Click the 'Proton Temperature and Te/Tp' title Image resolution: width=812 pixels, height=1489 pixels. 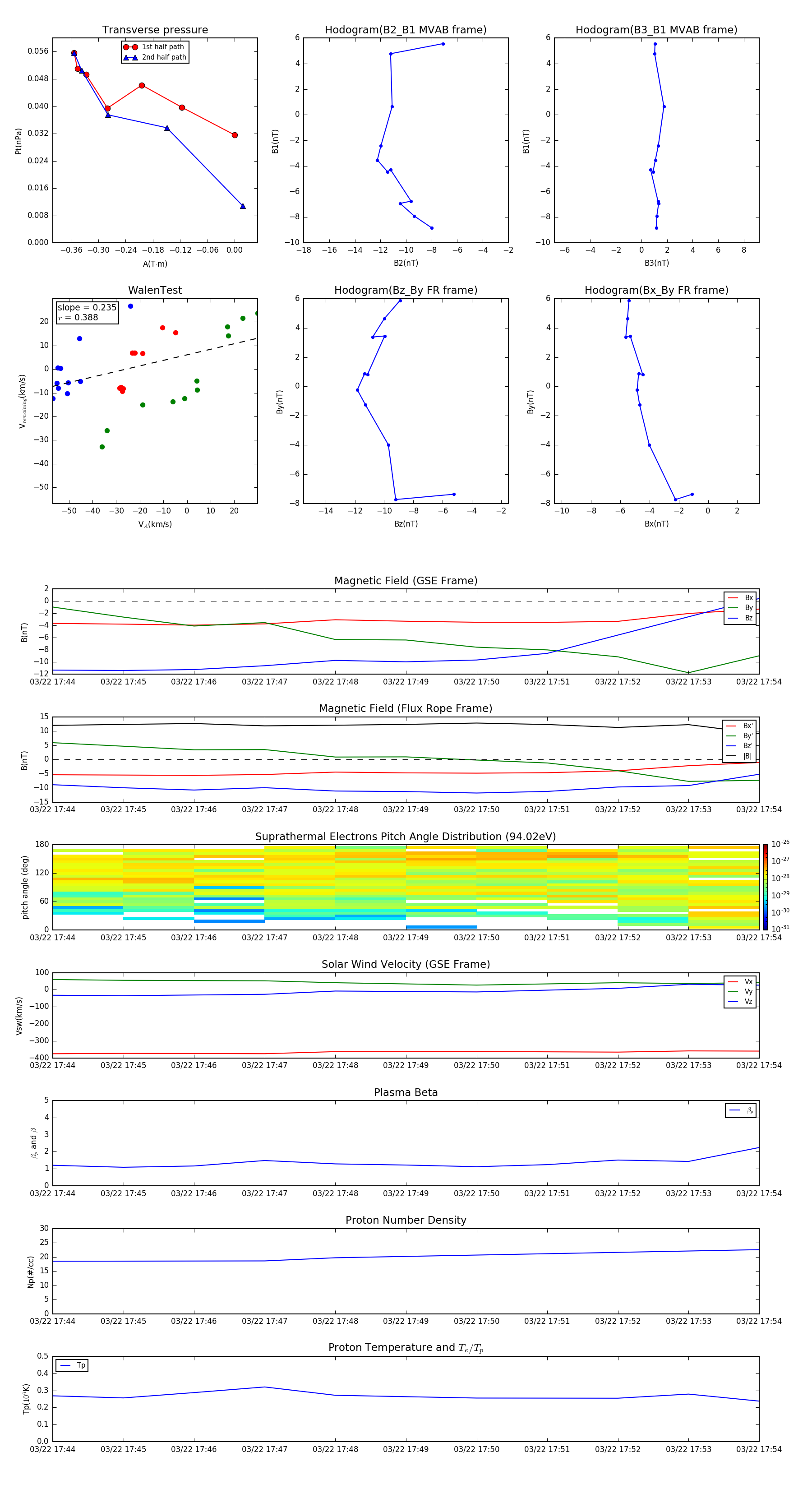pyautogui.click(x=406, y=1348)
